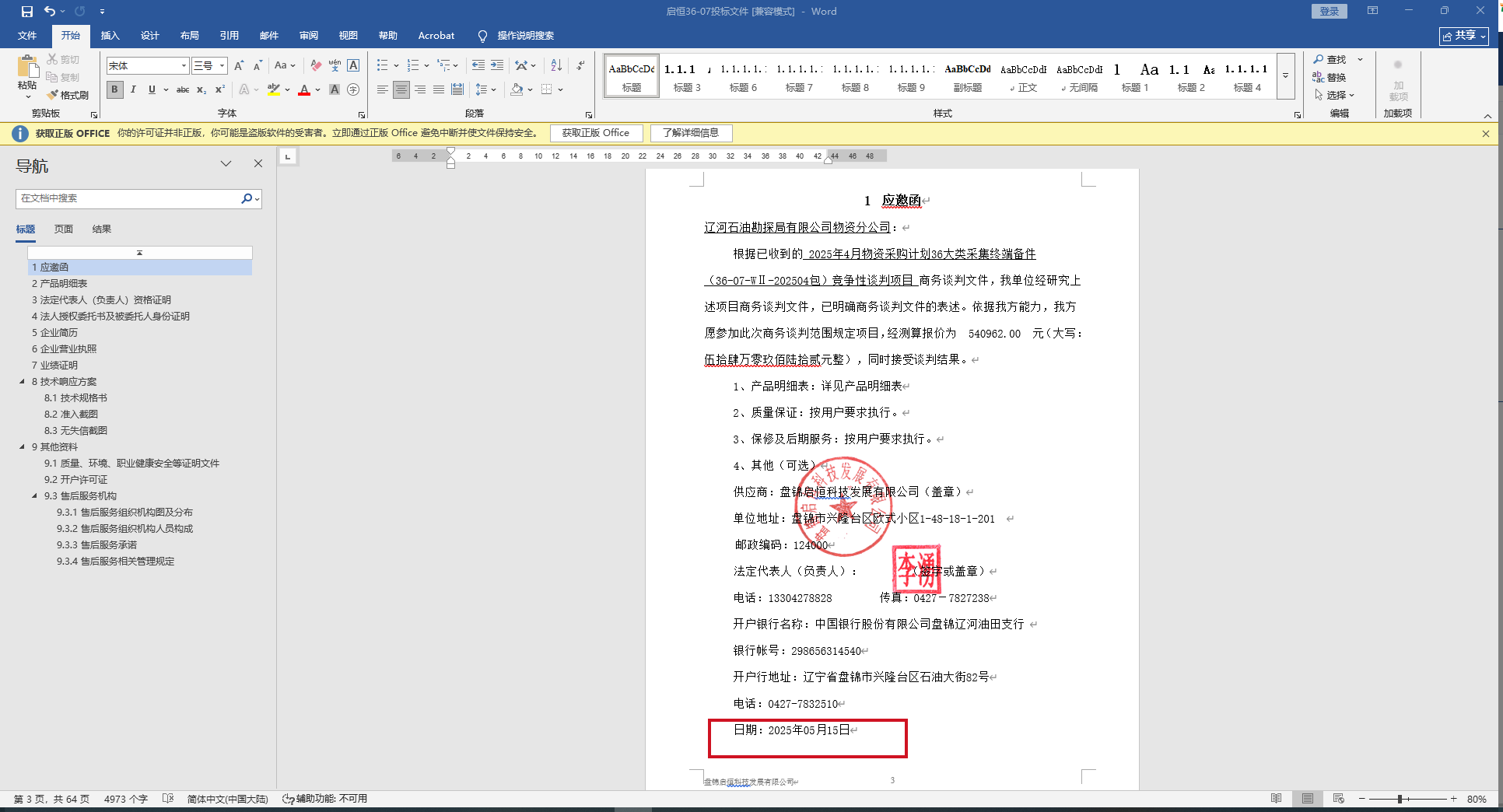Viewport: 1503px width, 812px height.
Task: Open the navigation pane options chevron
Action: 226,164
